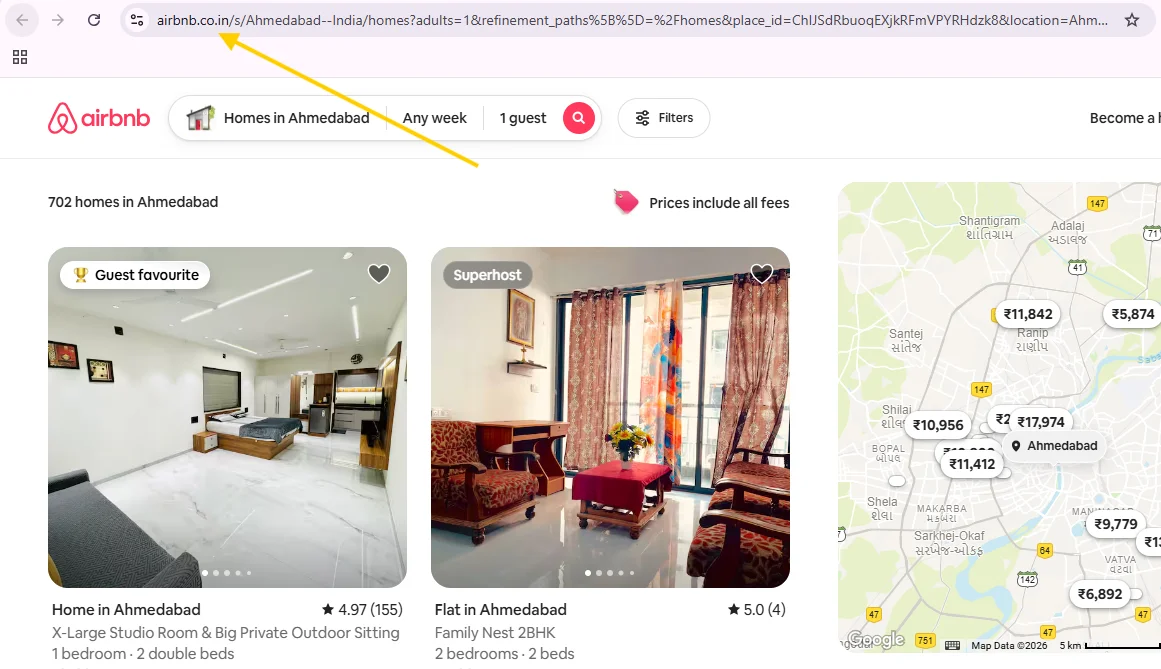This screenshot has width=1161, height=669.
Task: Open the Google apps grid icon
Action: click(x=20, y=57)
